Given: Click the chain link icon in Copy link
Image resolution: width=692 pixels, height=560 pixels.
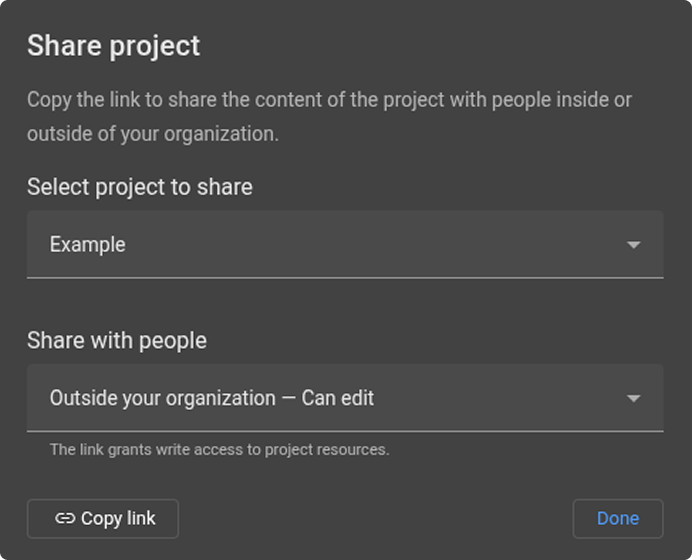Looking at the screenshot, I should point(65,518).
